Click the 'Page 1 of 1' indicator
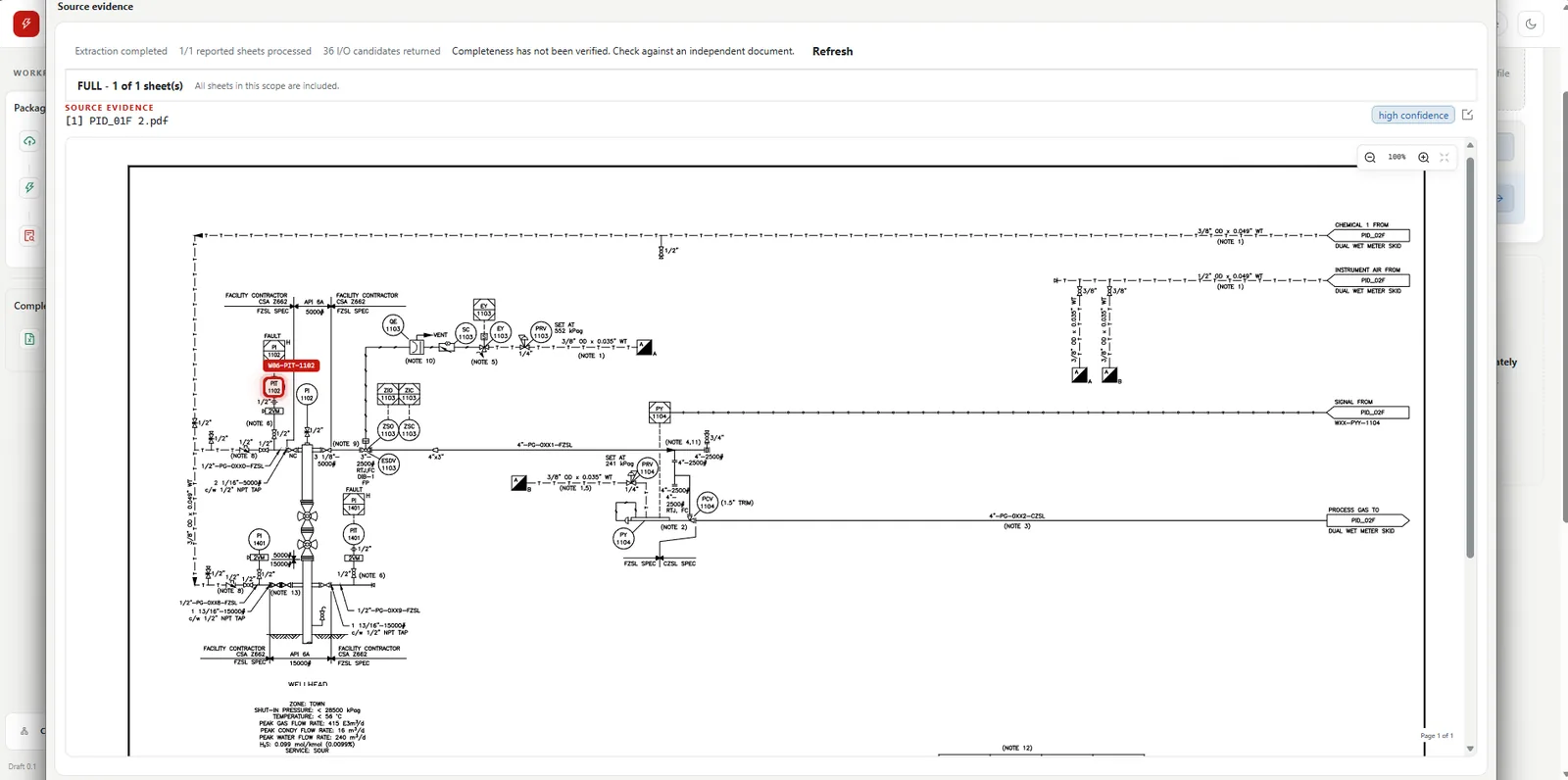 coord(1437,736)
